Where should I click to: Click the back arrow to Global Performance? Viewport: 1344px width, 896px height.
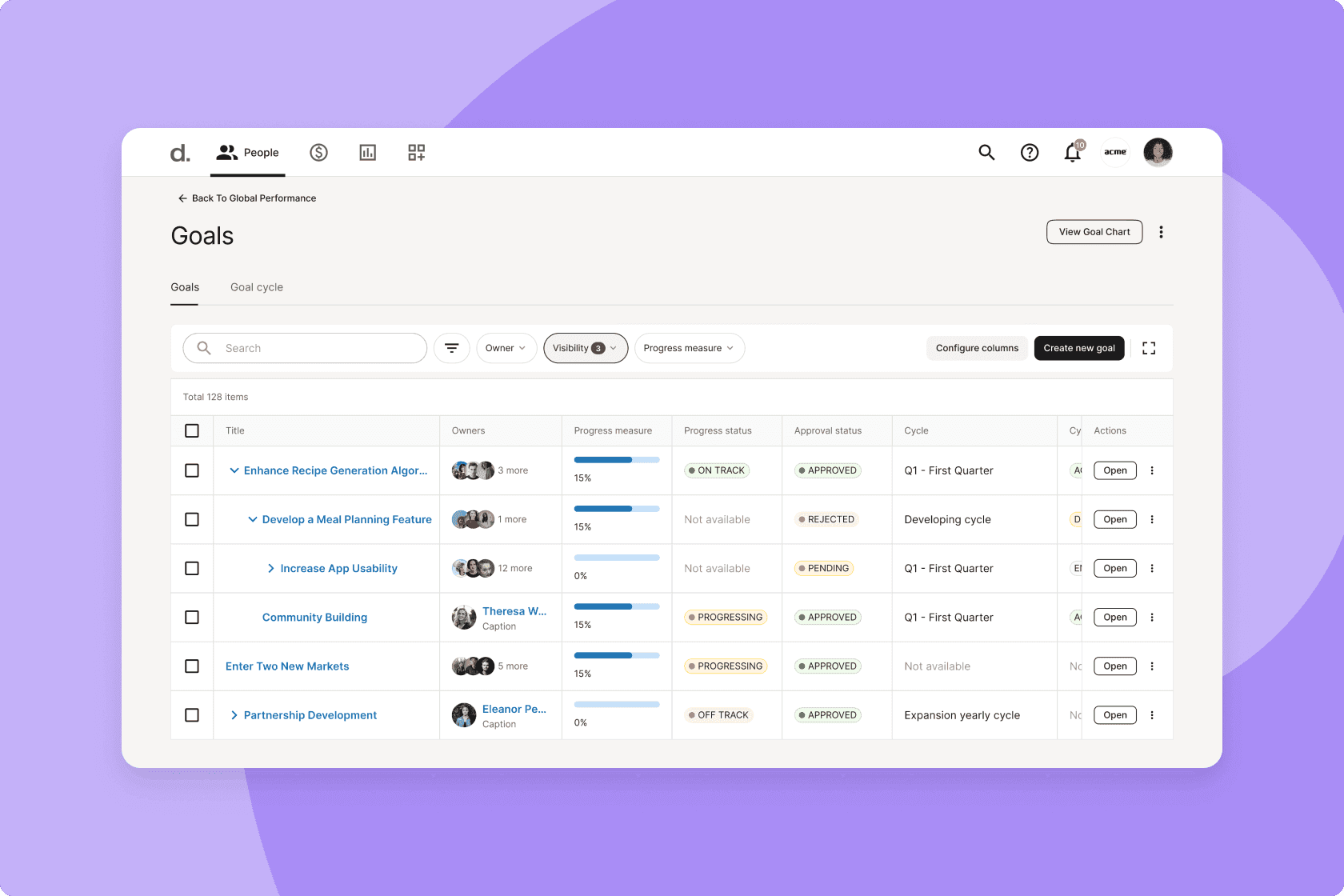(182, 198)
